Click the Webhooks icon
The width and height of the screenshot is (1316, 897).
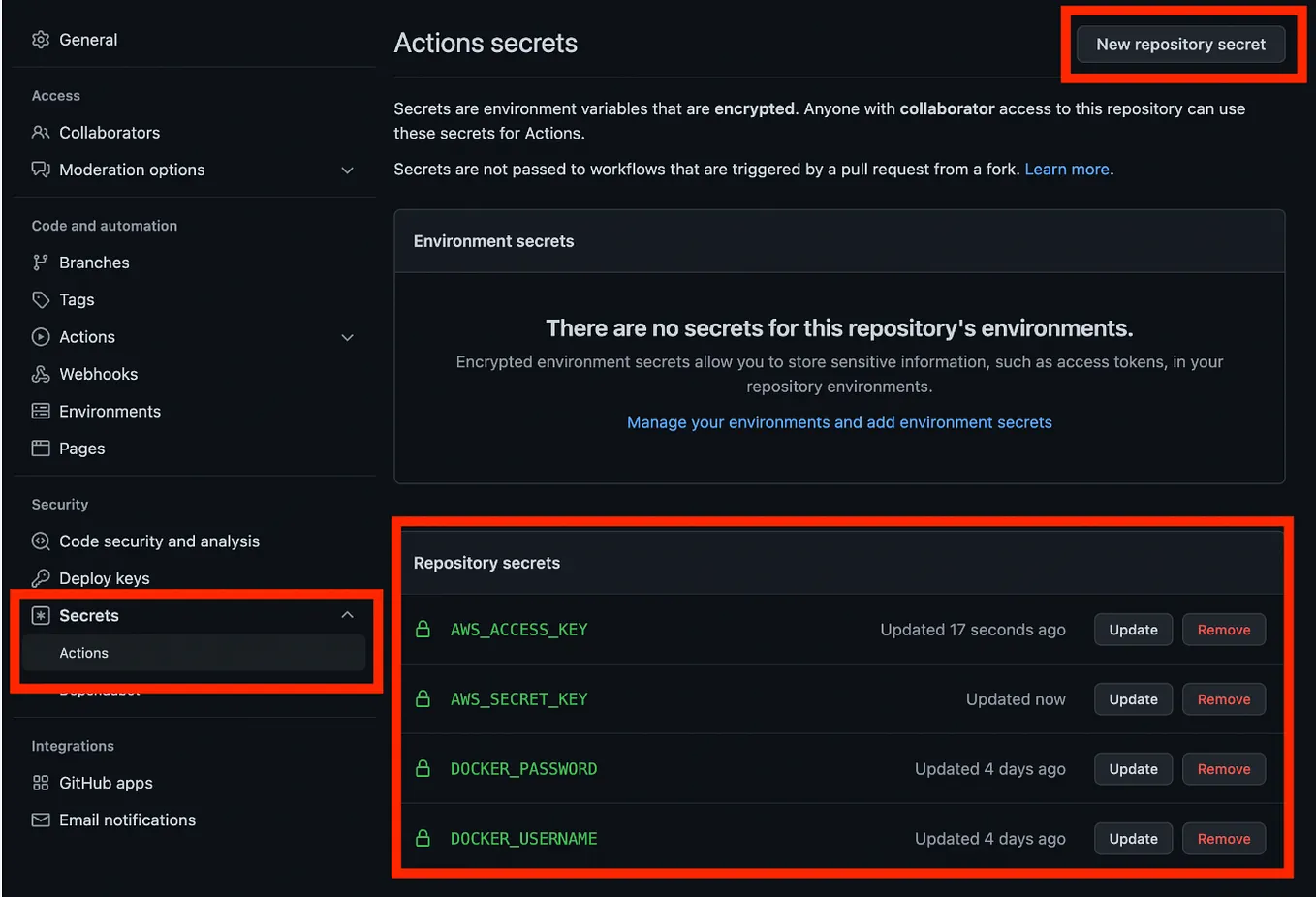[41, 374]
